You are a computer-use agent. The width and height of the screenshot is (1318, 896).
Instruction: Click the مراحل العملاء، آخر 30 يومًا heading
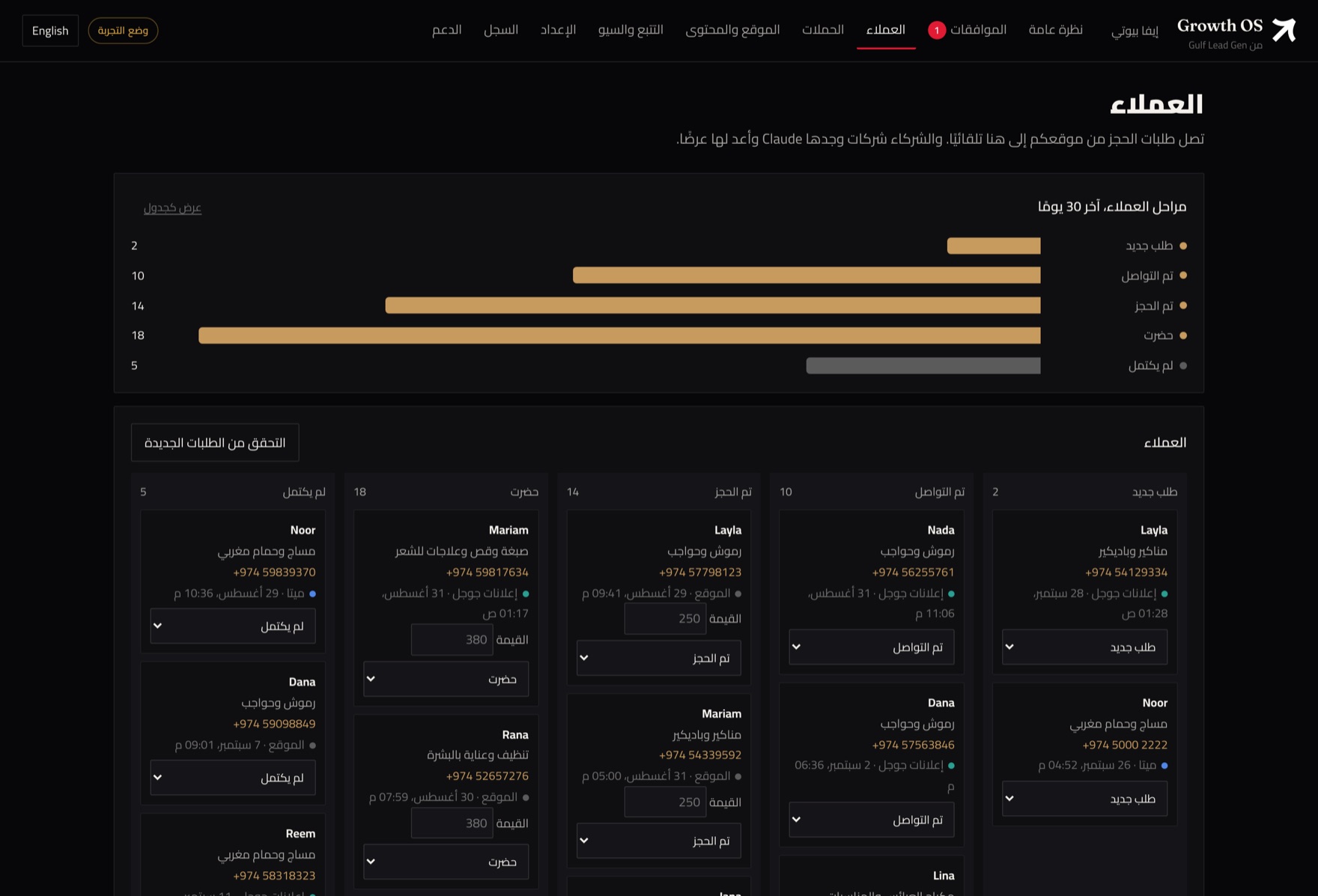coord(1112,207)
